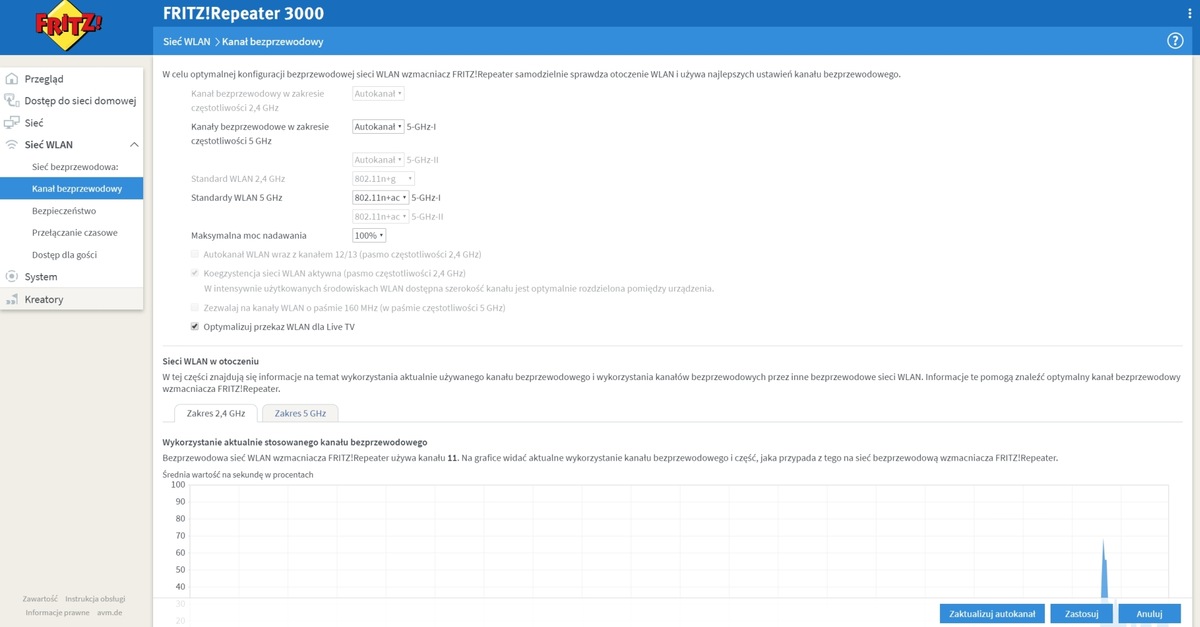Open Kreatory menu entry
1200x627 pixels.
pos(44,299)
